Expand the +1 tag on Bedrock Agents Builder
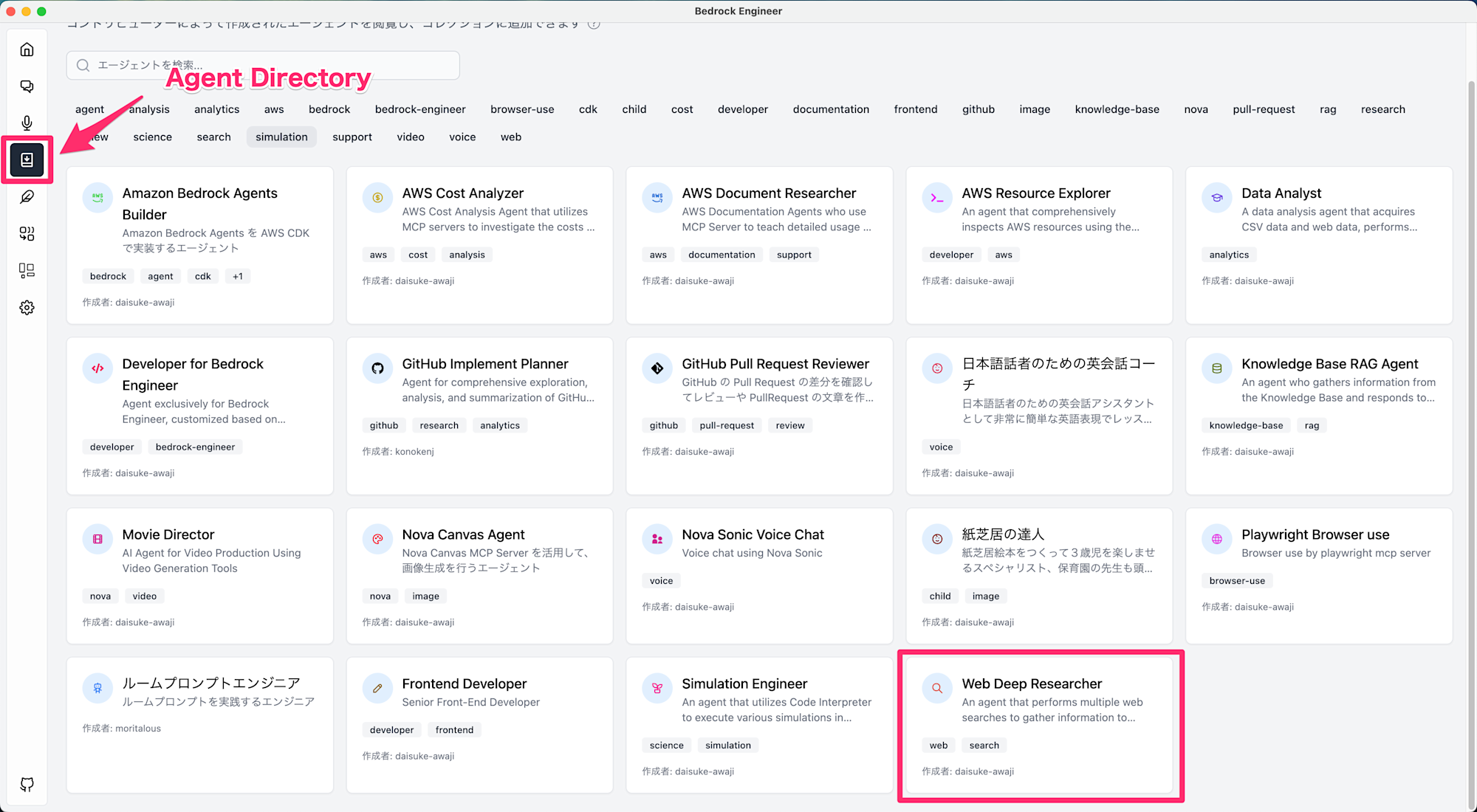Screen dimensions: 1477x812 click(x=238, y=276)
